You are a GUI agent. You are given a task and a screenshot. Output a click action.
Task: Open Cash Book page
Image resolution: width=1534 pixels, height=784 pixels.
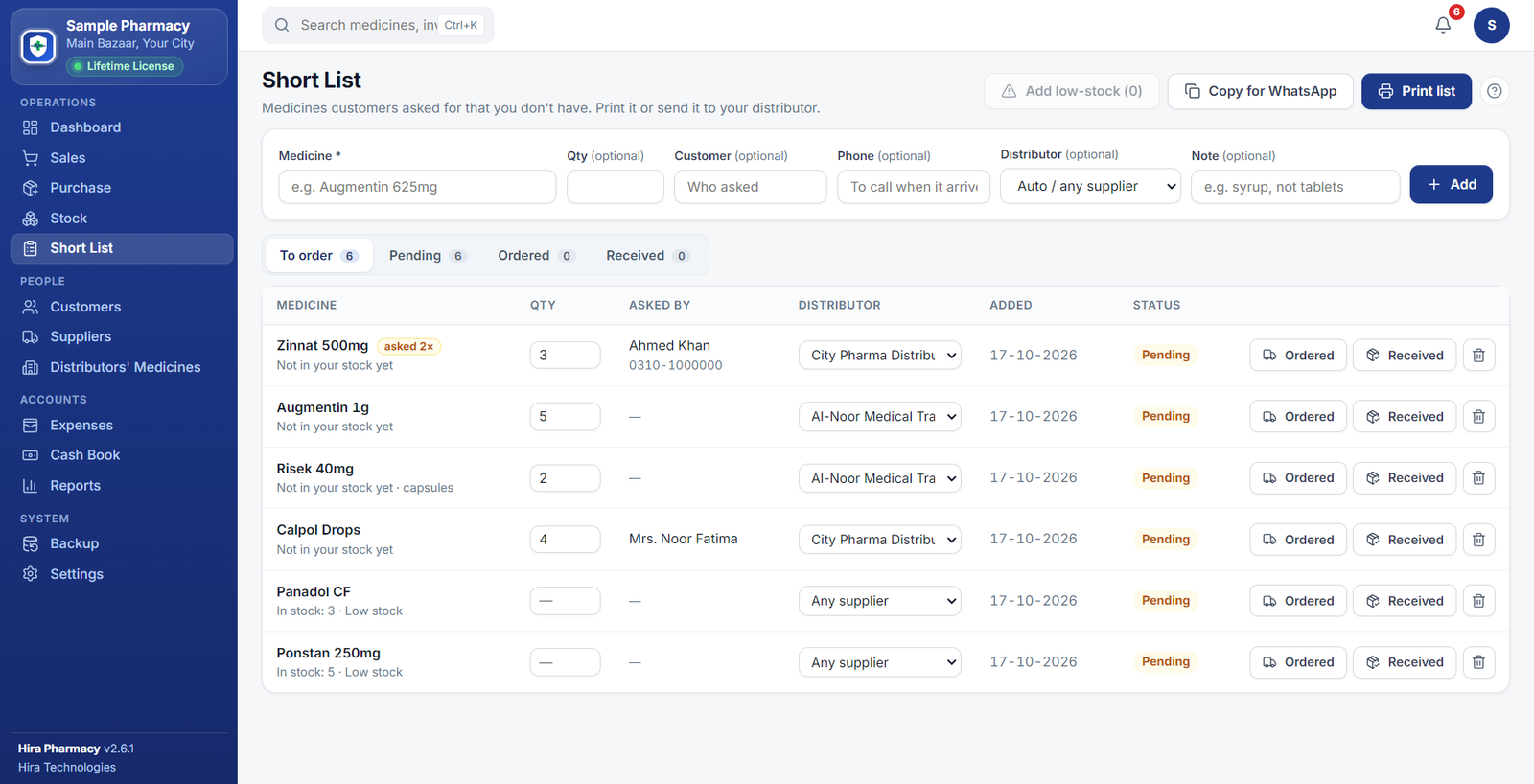point(122,455)
